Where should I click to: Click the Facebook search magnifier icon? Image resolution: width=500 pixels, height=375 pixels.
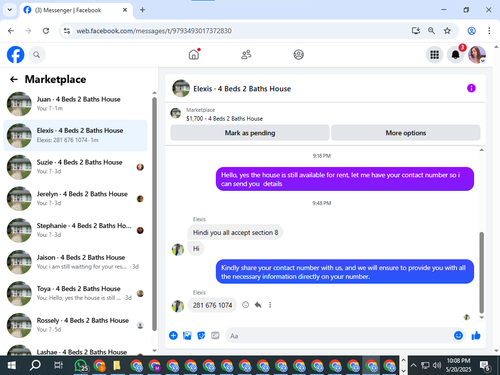tap(37, 55)
